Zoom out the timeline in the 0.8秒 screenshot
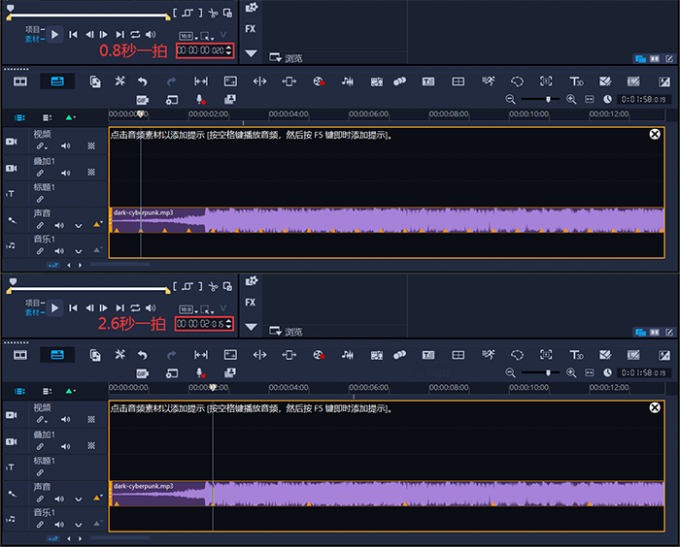The width and height of the screenshot is (680, 547). tap(510, 100)
